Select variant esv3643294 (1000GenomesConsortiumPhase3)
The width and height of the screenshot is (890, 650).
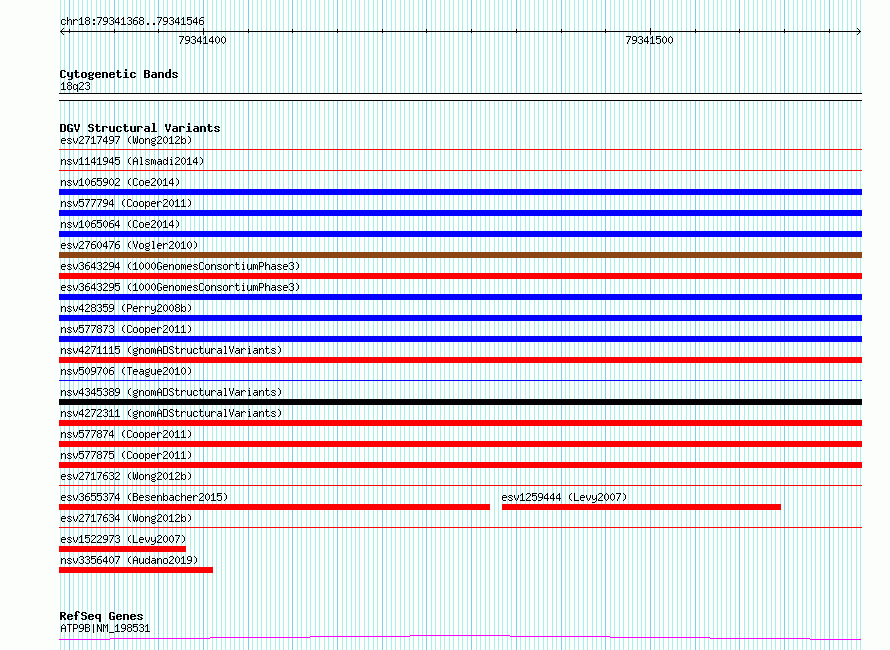180,266
